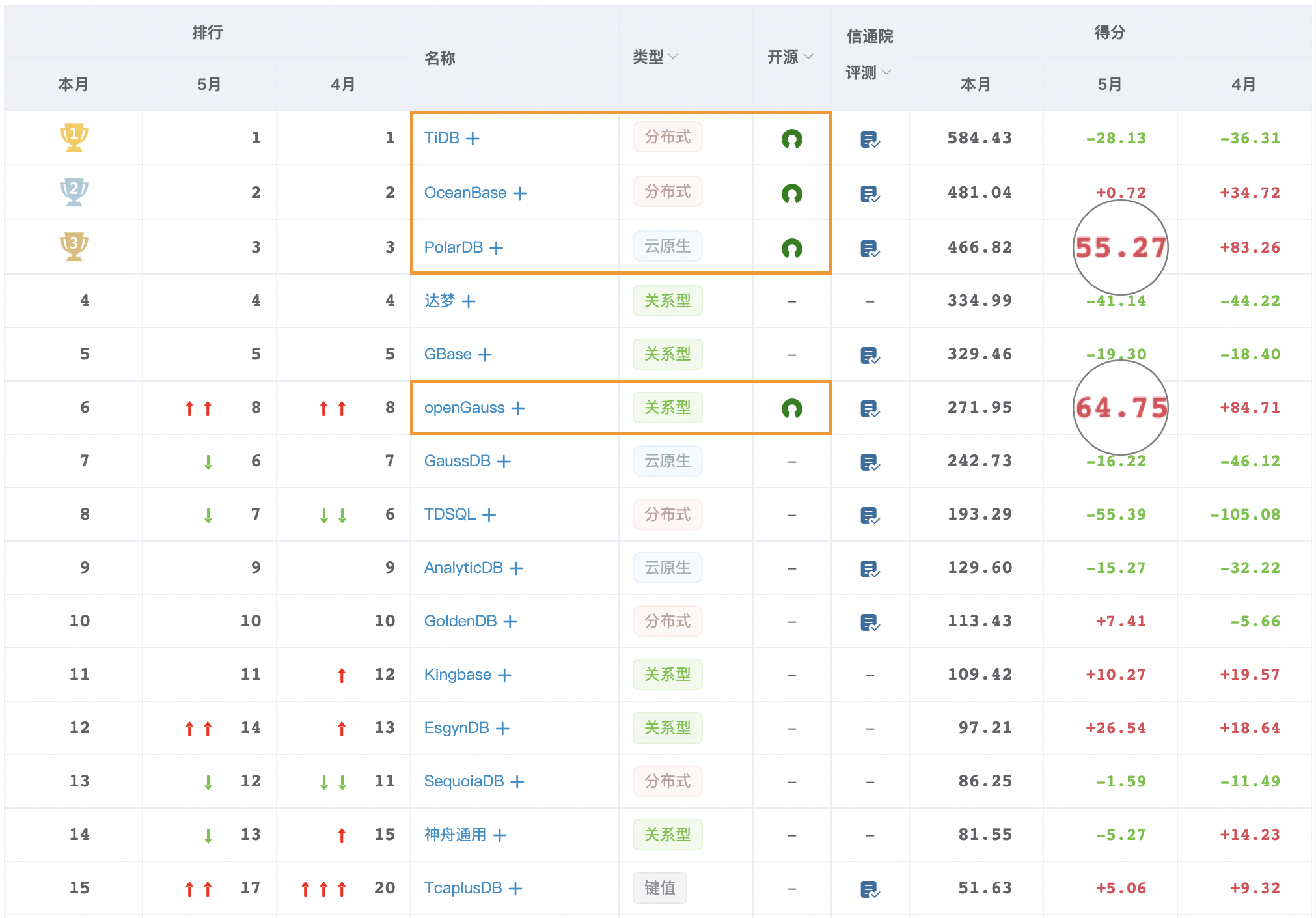1316x918 pixels.
Task: Click the plus icon next to 神舟通用
Action: (500, 835)
